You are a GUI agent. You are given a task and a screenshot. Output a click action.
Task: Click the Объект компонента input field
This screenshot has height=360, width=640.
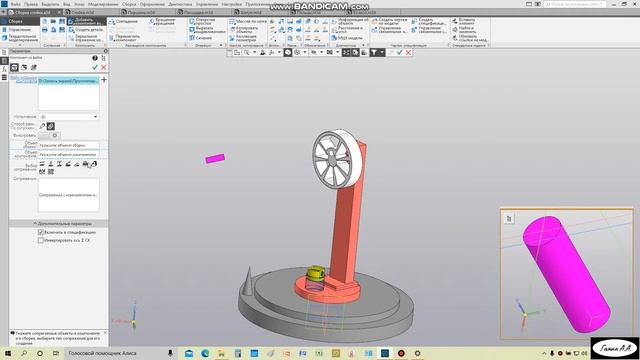69,155
